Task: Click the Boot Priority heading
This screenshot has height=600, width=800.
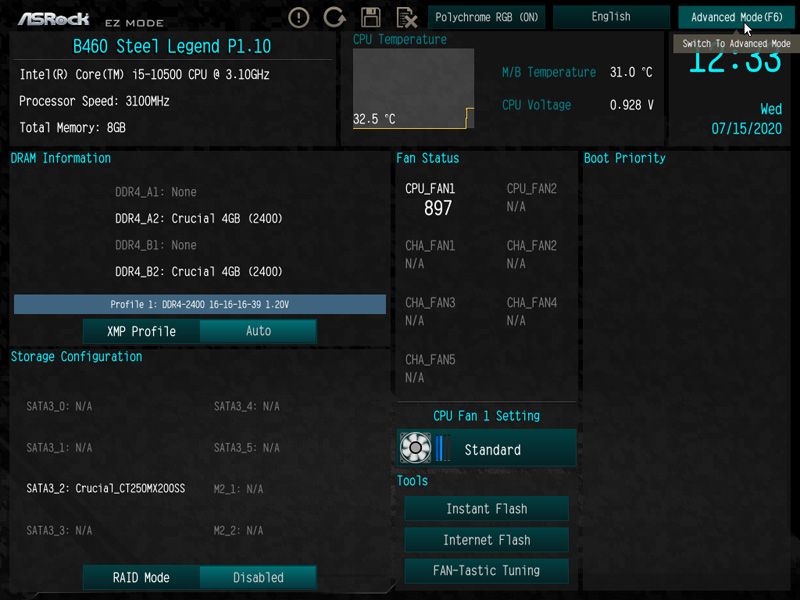Action: point(624,158)
